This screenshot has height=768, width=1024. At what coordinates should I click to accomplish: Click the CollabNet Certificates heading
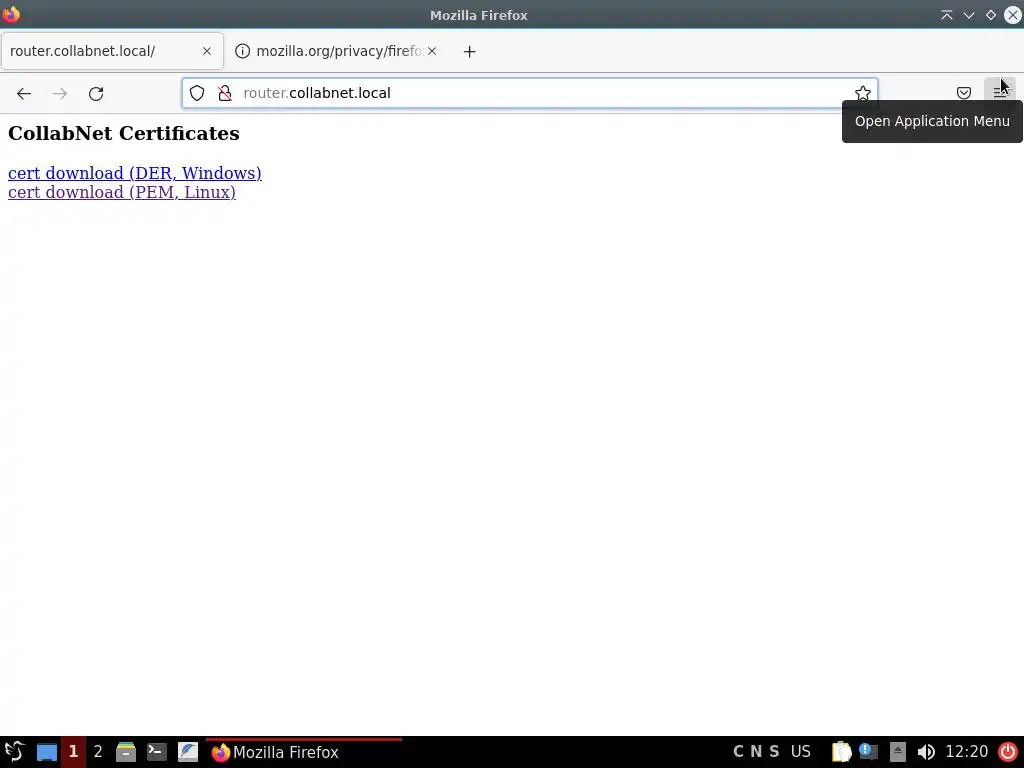tap(124, 133)
